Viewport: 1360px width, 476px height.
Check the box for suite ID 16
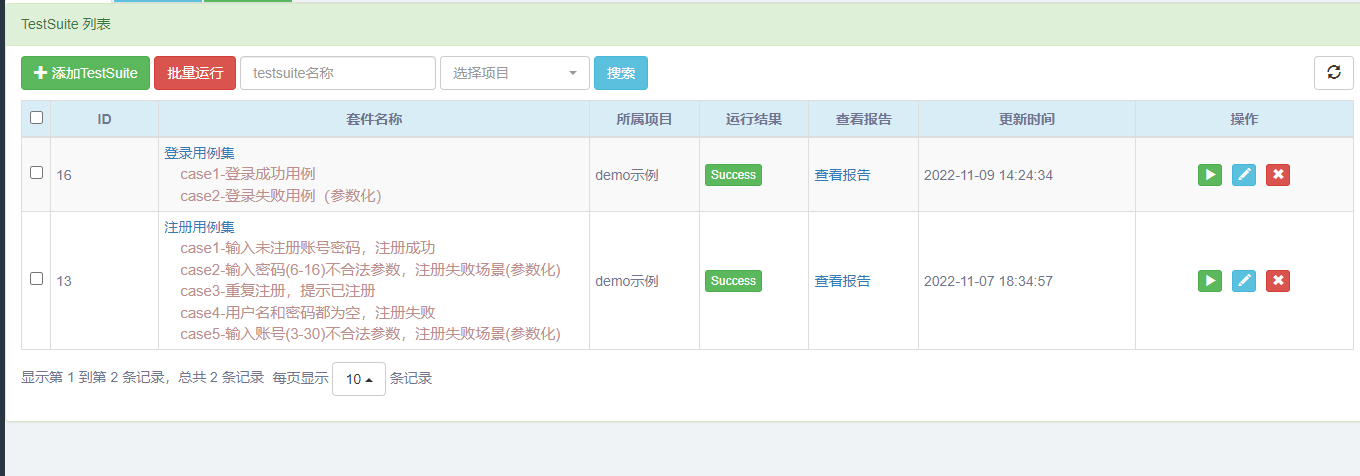(x=37, y=173)
